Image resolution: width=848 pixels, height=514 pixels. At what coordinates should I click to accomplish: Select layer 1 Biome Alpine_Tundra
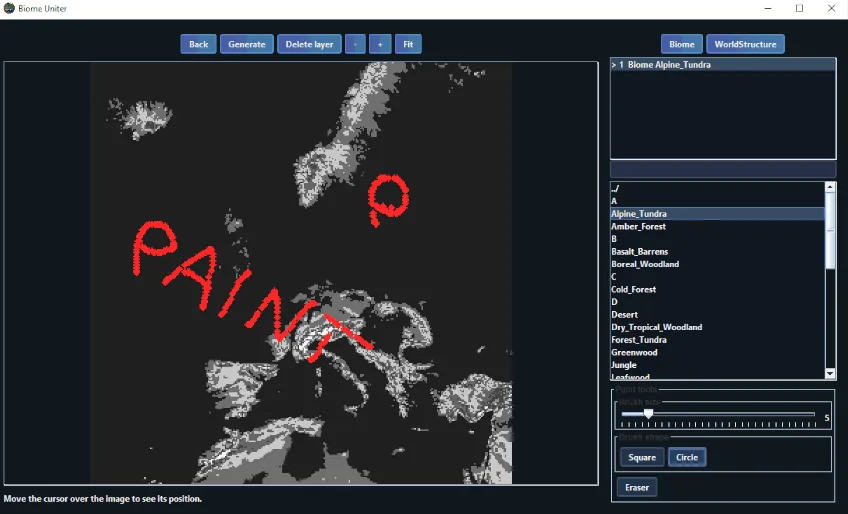[723, 65]
